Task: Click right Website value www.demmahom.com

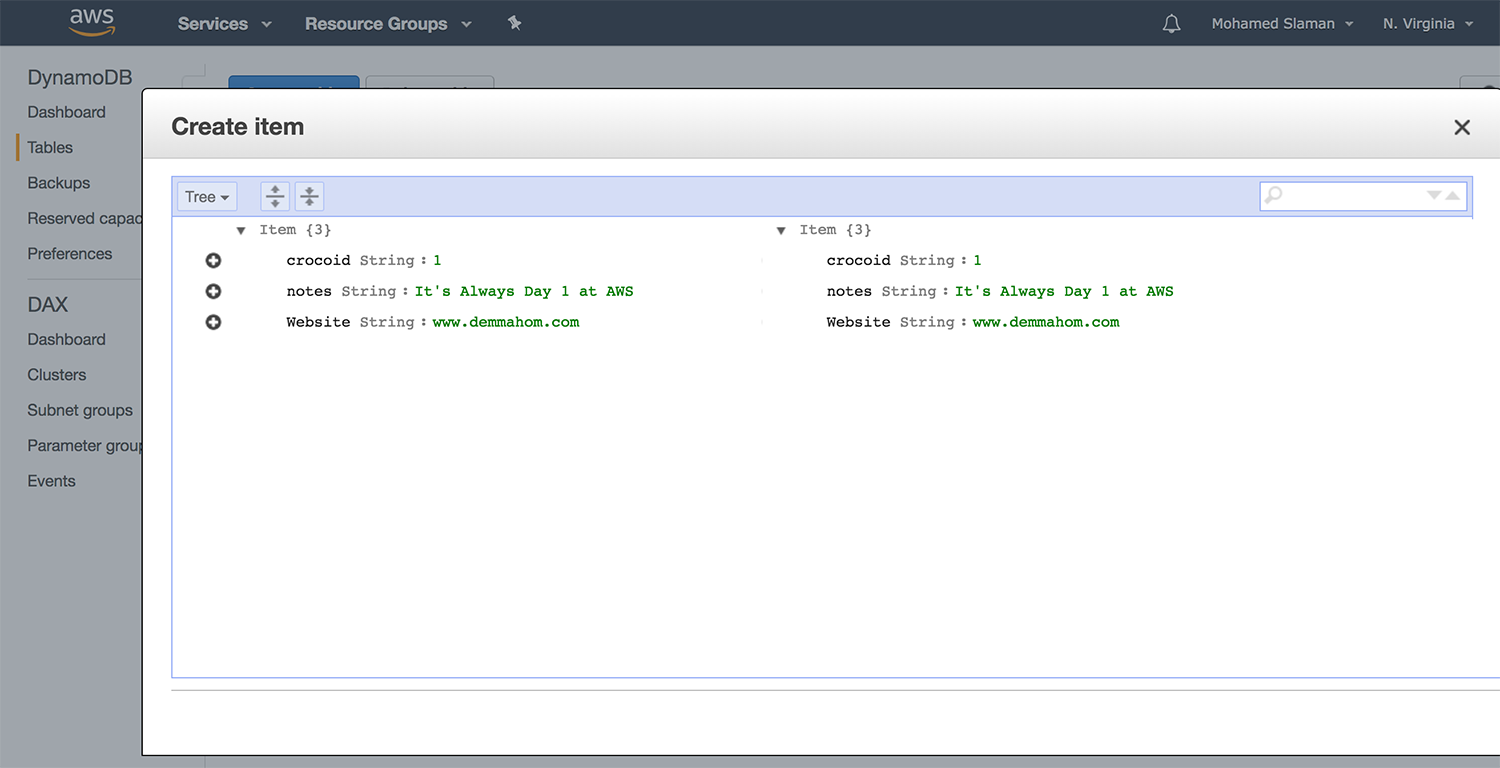Action: (x=1046, y=322)
